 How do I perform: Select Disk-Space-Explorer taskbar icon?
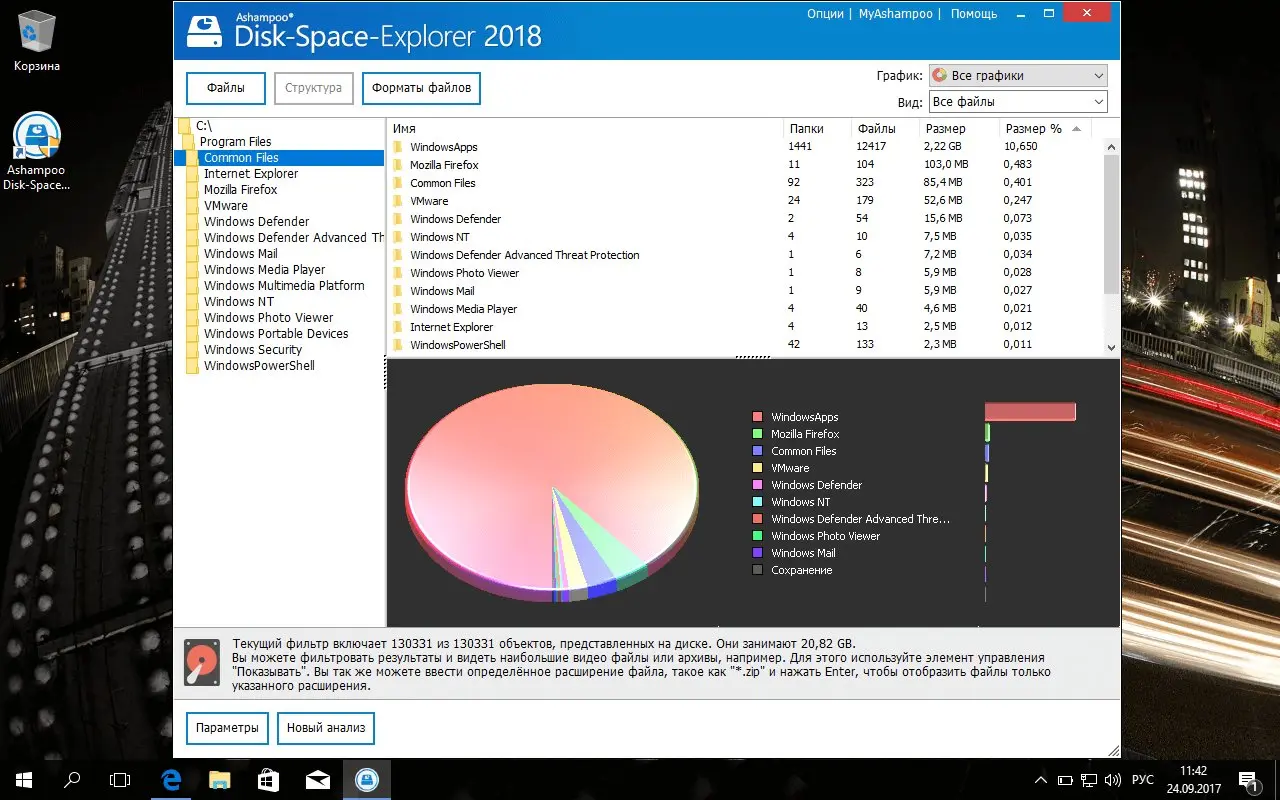pos(367,780)
